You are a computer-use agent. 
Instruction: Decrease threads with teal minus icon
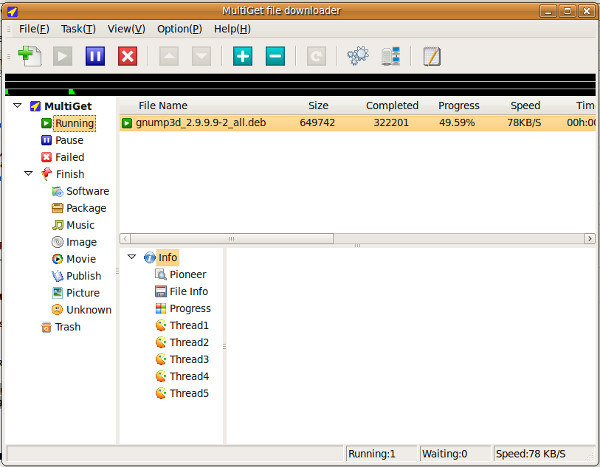(275, 57)
